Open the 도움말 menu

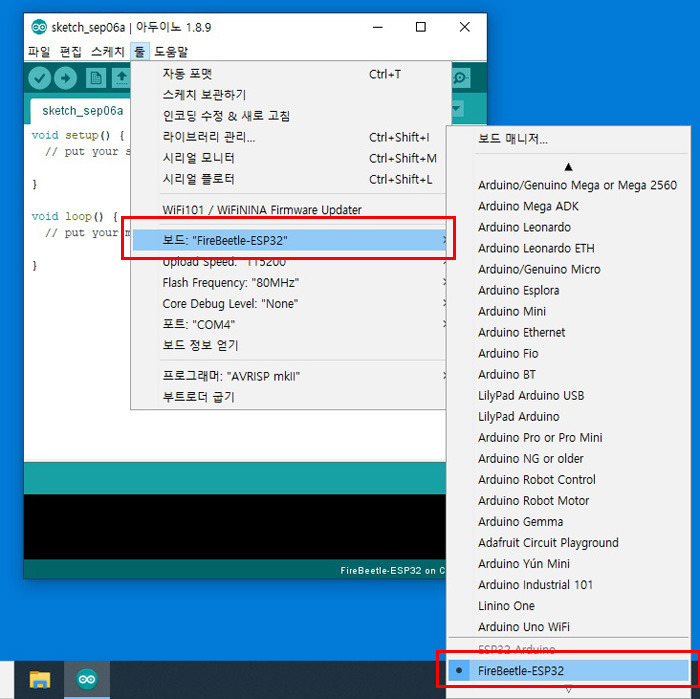tap(171, 52)
